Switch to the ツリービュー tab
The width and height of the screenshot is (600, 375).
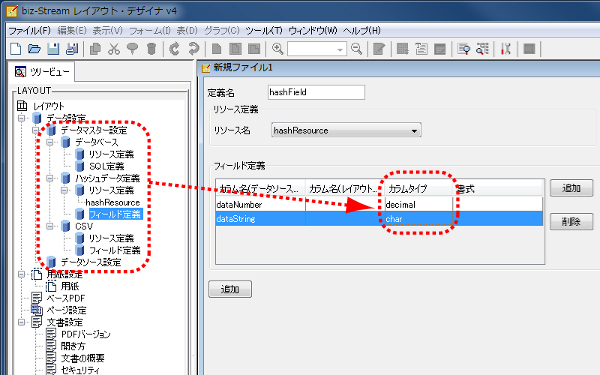[42, 72]
